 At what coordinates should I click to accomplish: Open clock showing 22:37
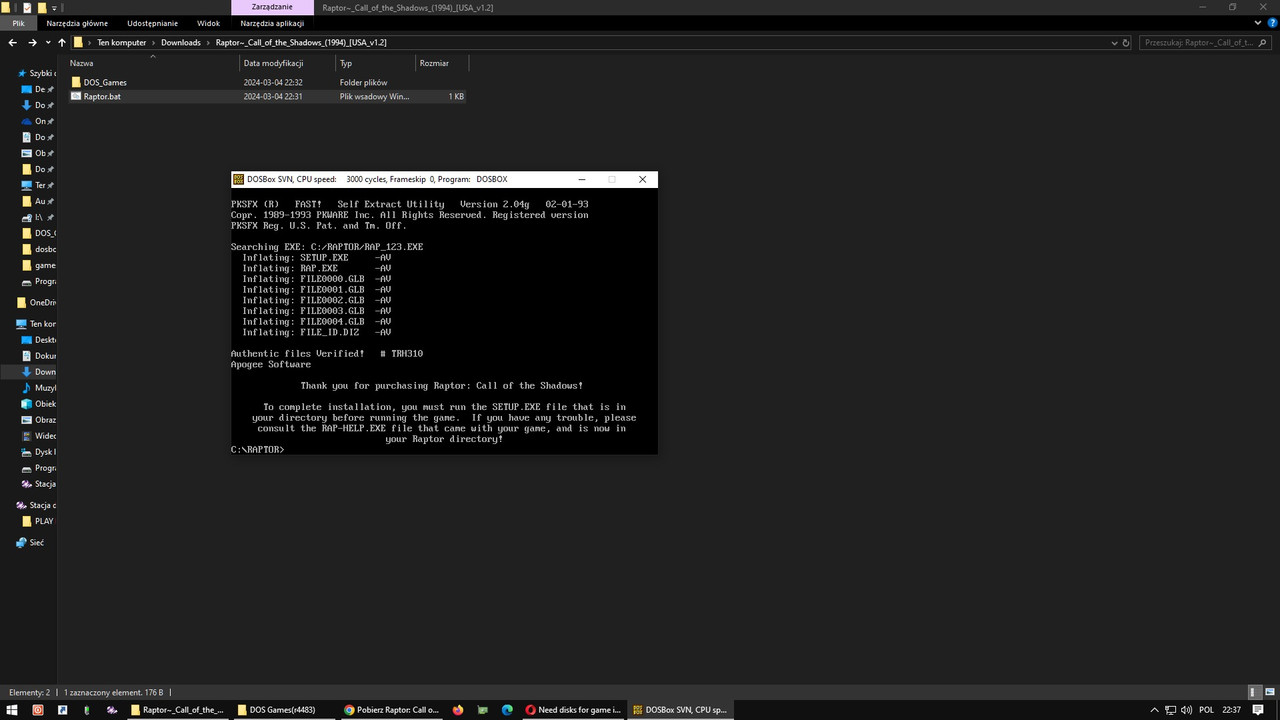(1232, 710)
